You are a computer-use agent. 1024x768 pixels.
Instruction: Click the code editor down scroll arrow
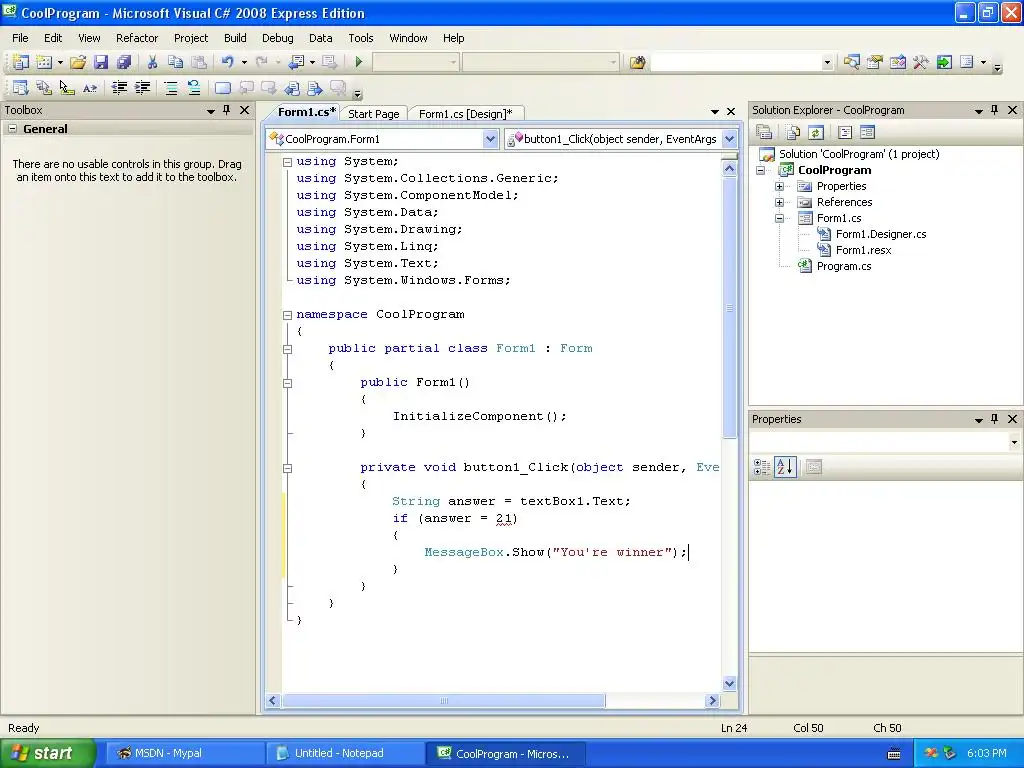click(729, 684)
